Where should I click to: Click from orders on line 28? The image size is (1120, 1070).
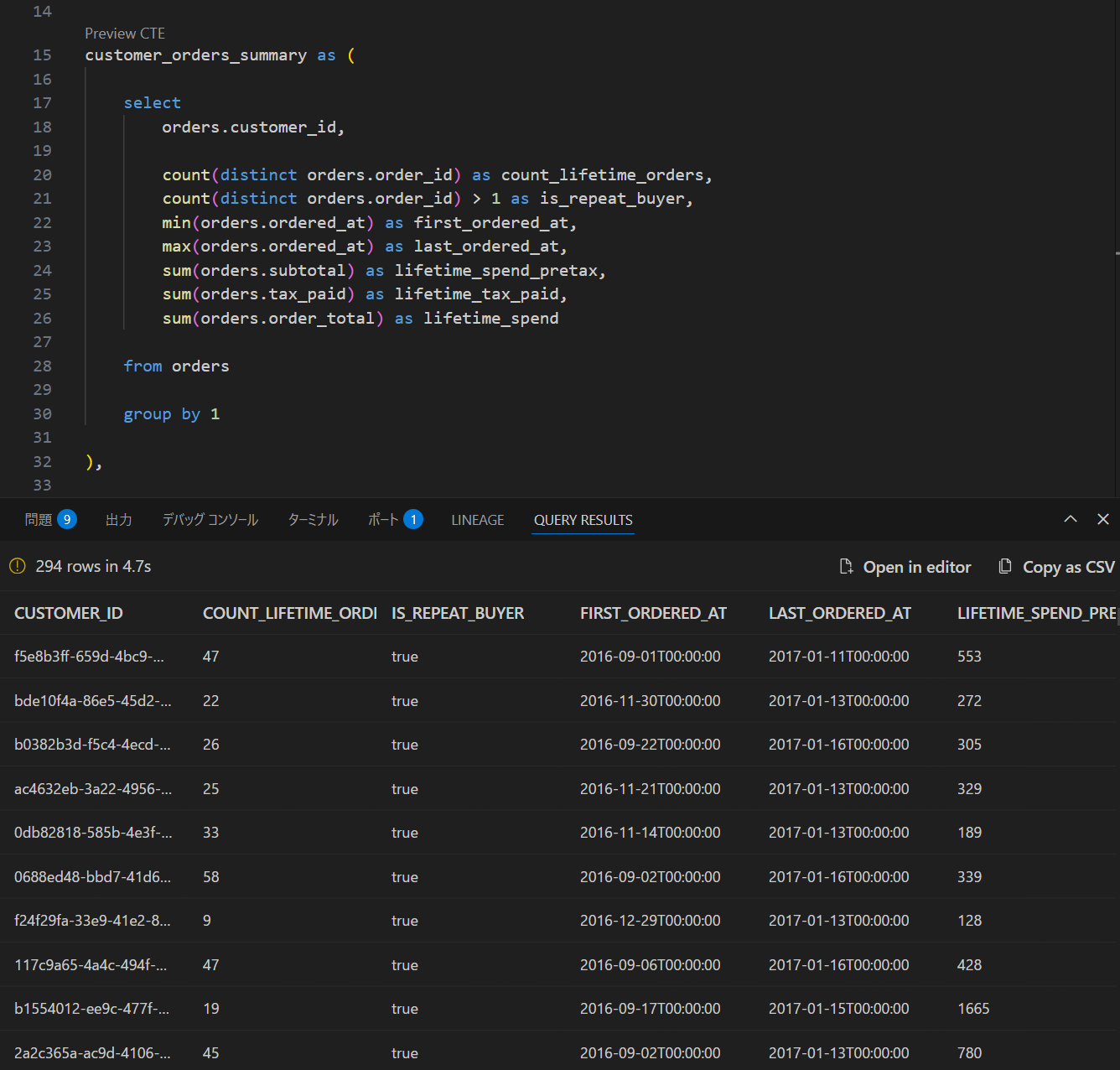point(176,366)
